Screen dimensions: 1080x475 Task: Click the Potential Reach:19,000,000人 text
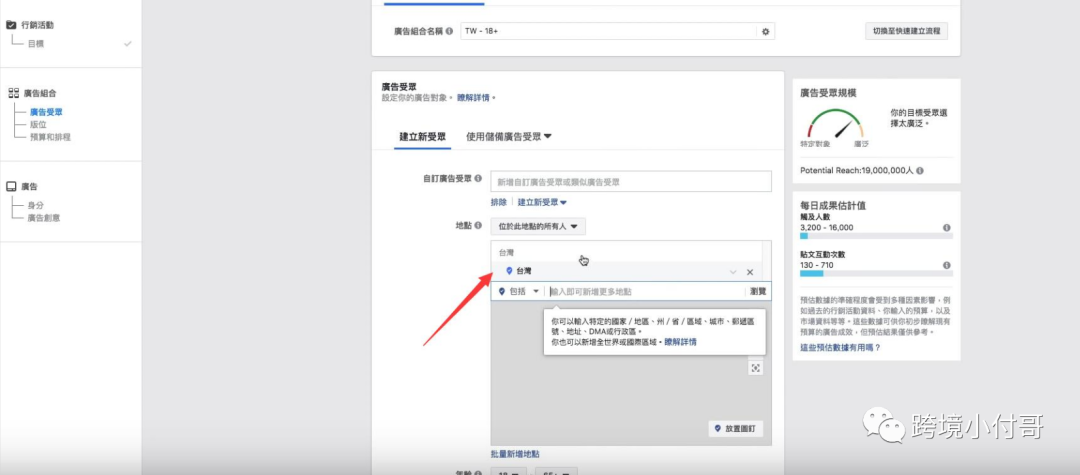(857, 171)
